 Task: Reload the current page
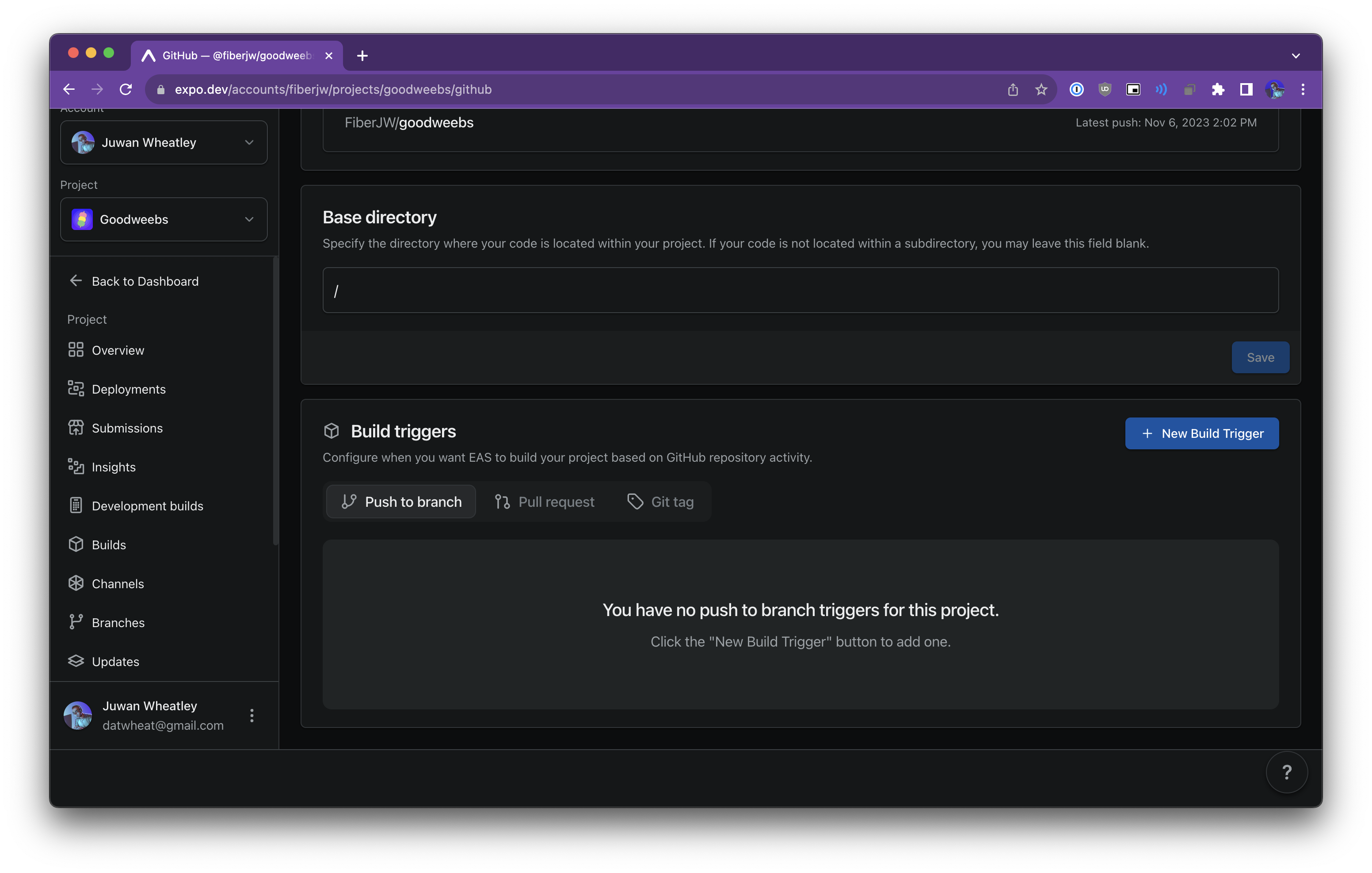click(x=126, y=89)
